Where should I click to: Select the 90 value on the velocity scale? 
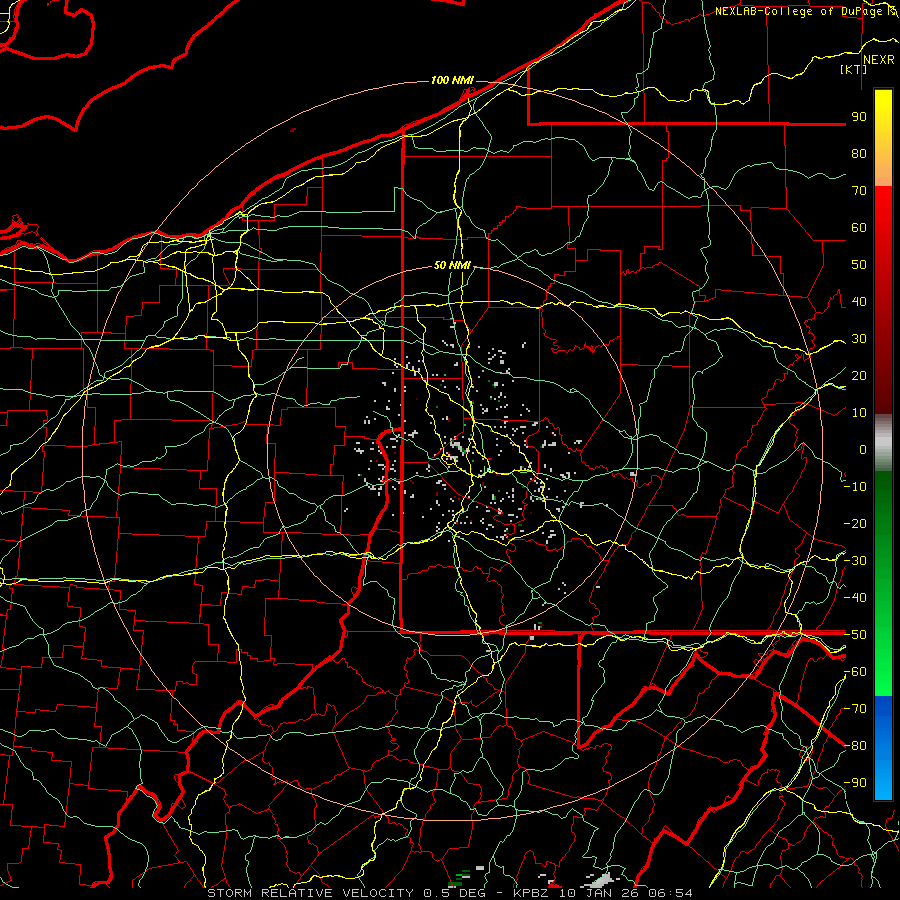point(859,117)
